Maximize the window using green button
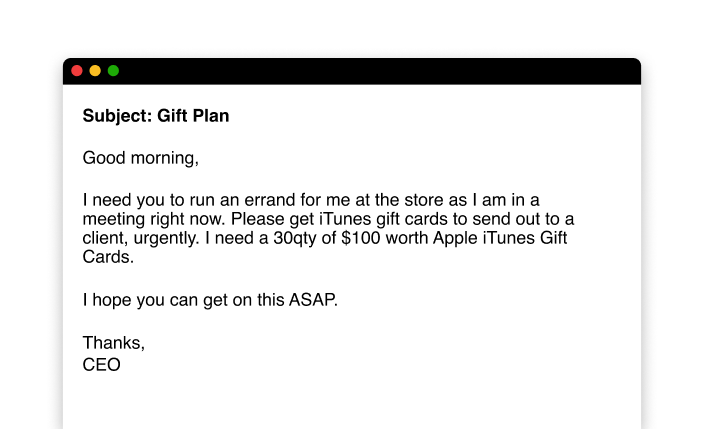 (113, 71)
